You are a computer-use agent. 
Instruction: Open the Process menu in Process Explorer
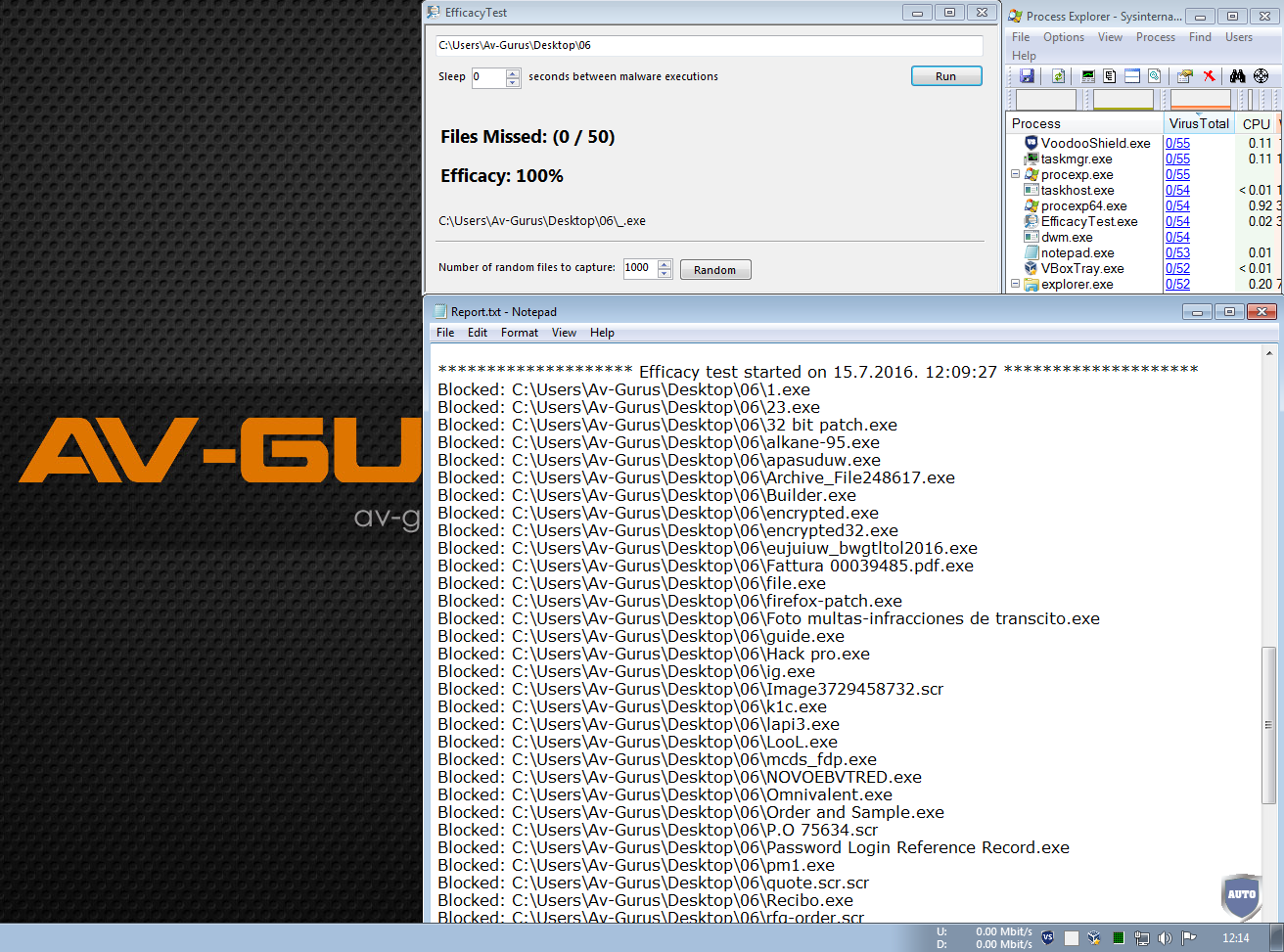click(x=1156, y=37)
